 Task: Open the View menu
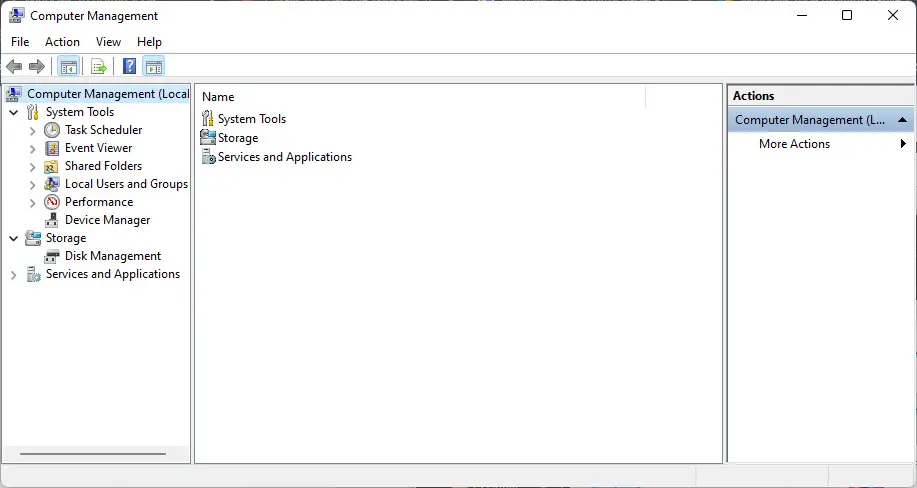[108, 42]
